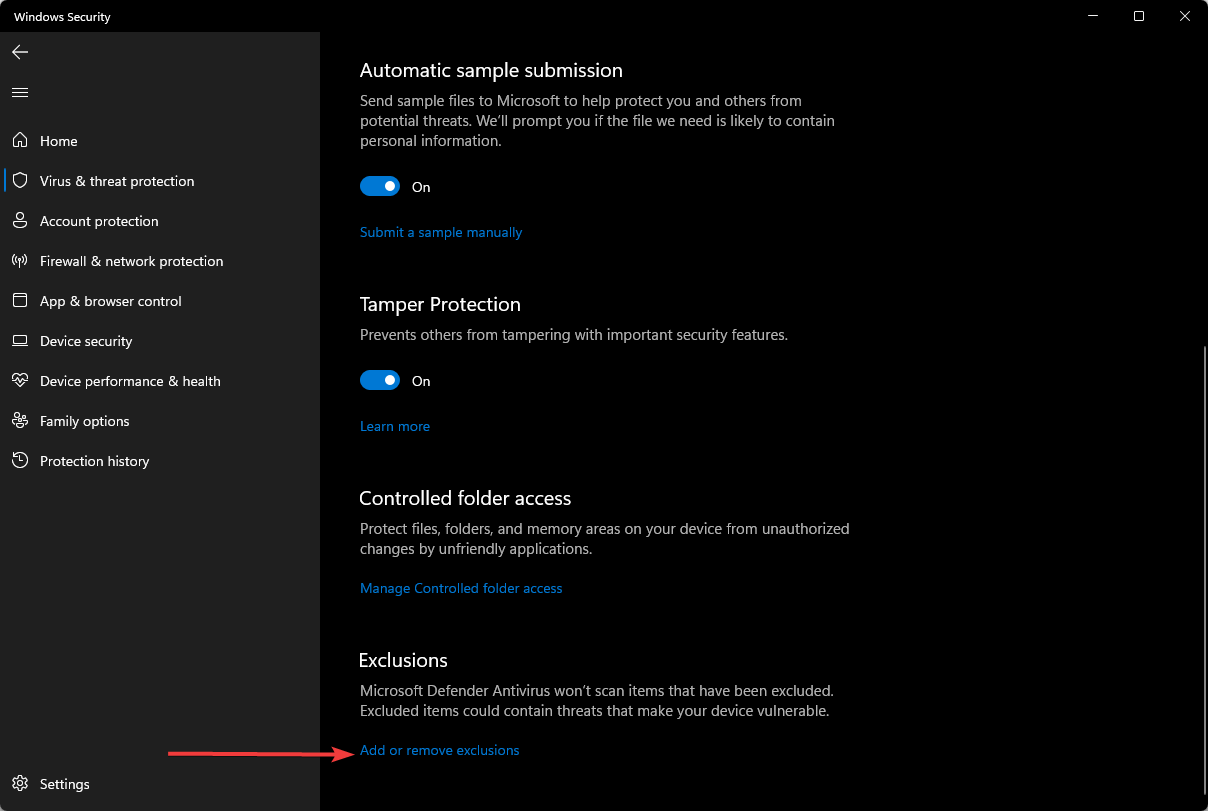Click Device performance & health heart icon
The width and height of the screenshot is (1208, 811).
[20, 381]
